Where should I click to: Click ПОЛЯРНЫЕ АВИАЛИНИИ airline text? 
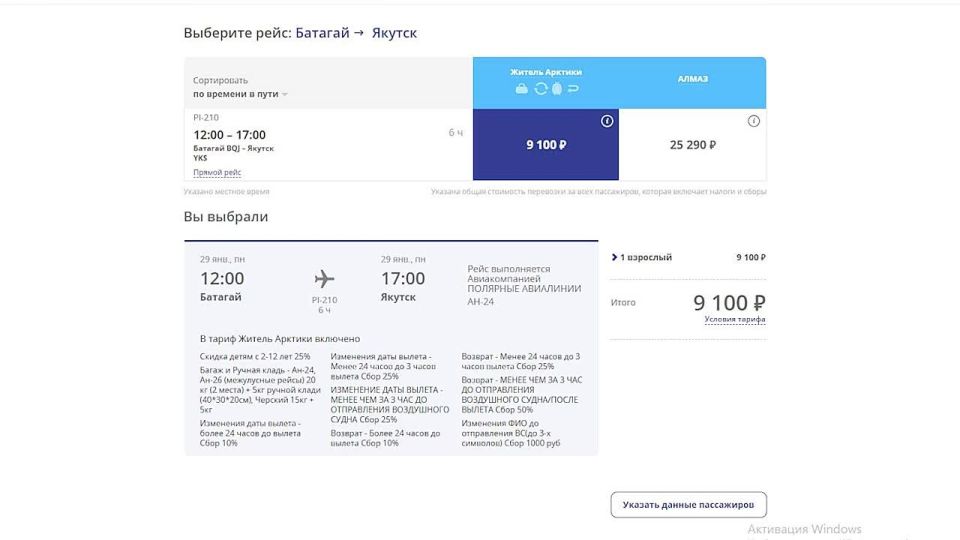524,288
